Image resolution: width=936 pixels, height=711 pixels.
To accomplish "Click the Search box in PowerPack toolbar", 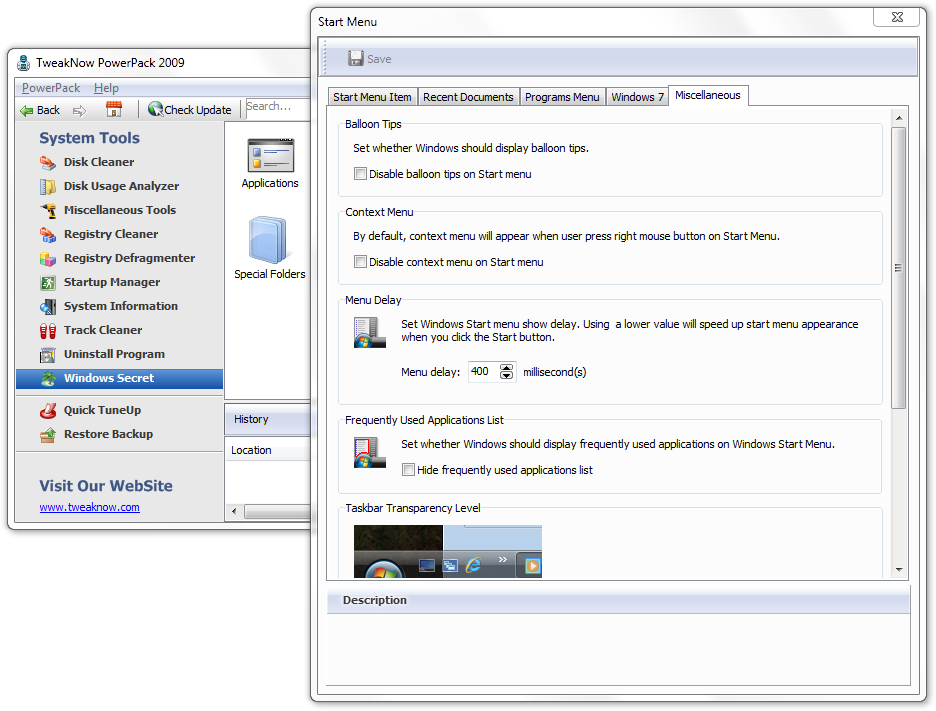I will click(278, 107).
